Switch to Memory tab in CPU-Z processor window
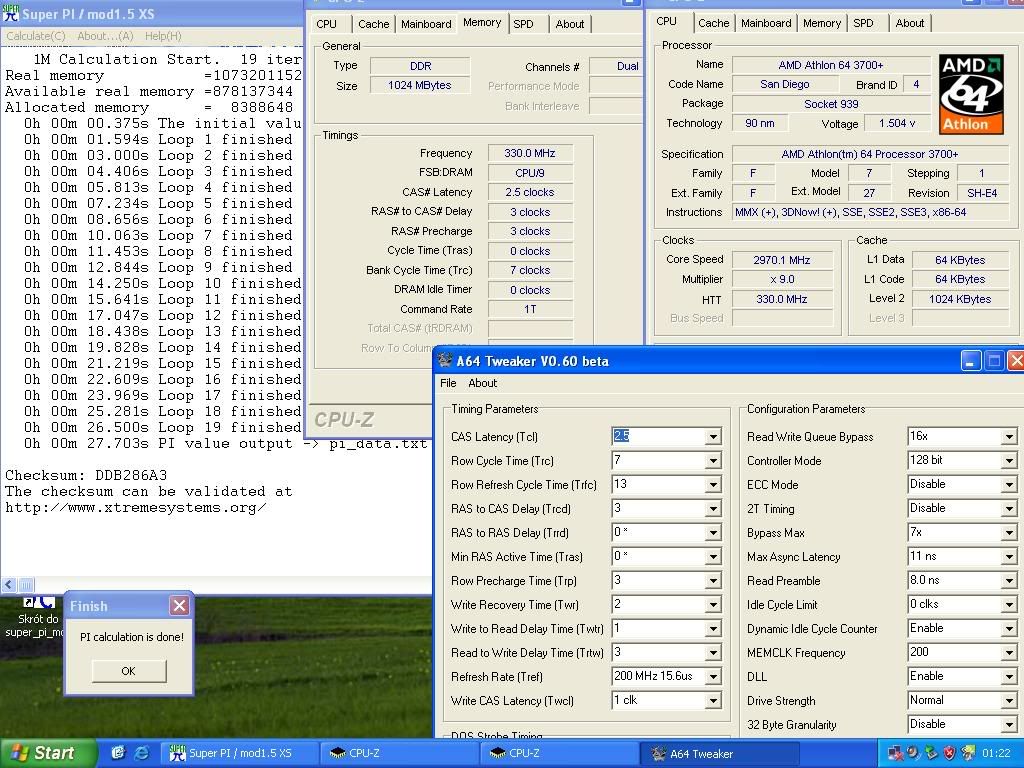 pyautogui.click(x=822, y=24)
